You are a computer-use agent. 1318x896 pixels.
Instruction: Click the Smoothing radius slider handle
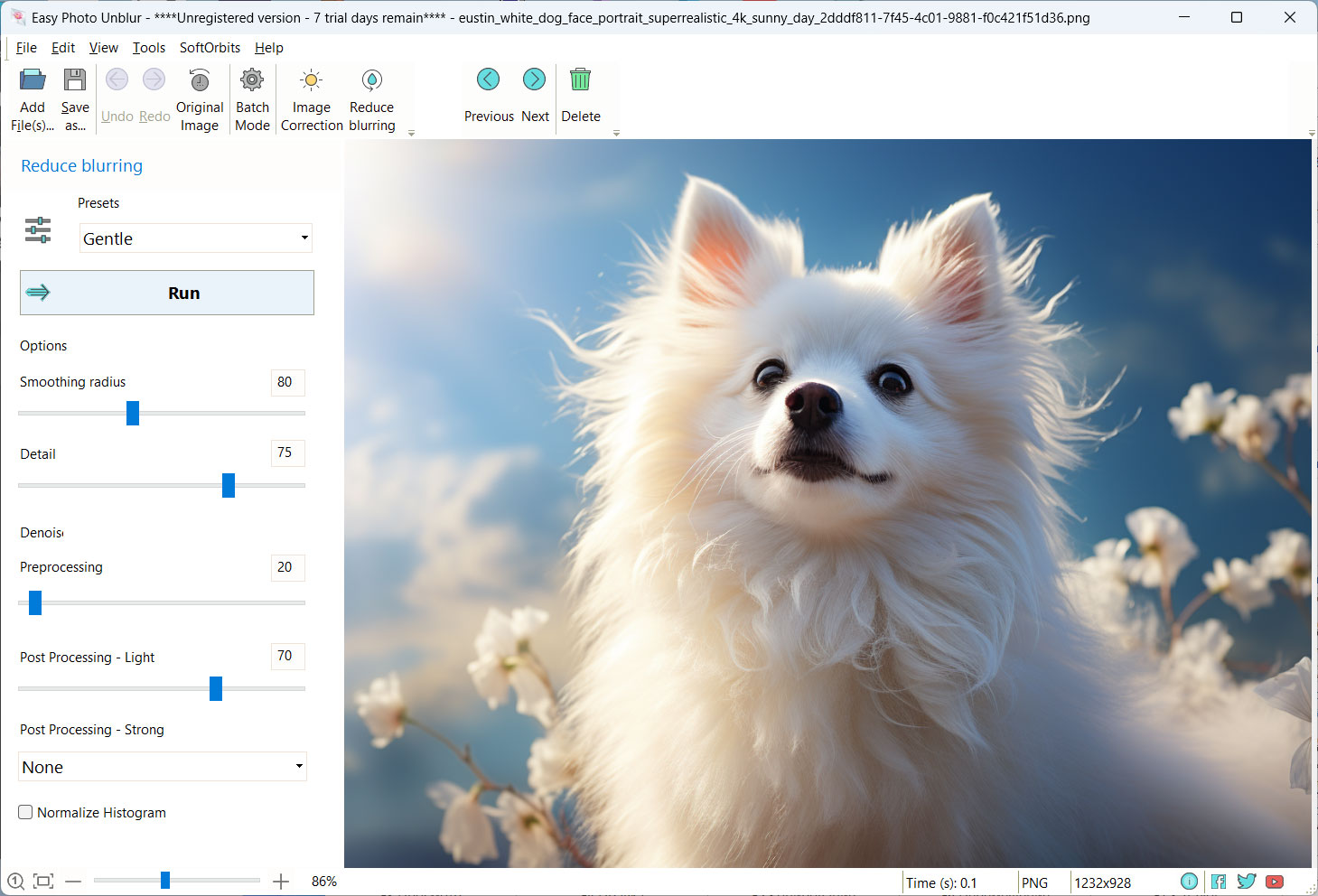(x=133, y=413)
